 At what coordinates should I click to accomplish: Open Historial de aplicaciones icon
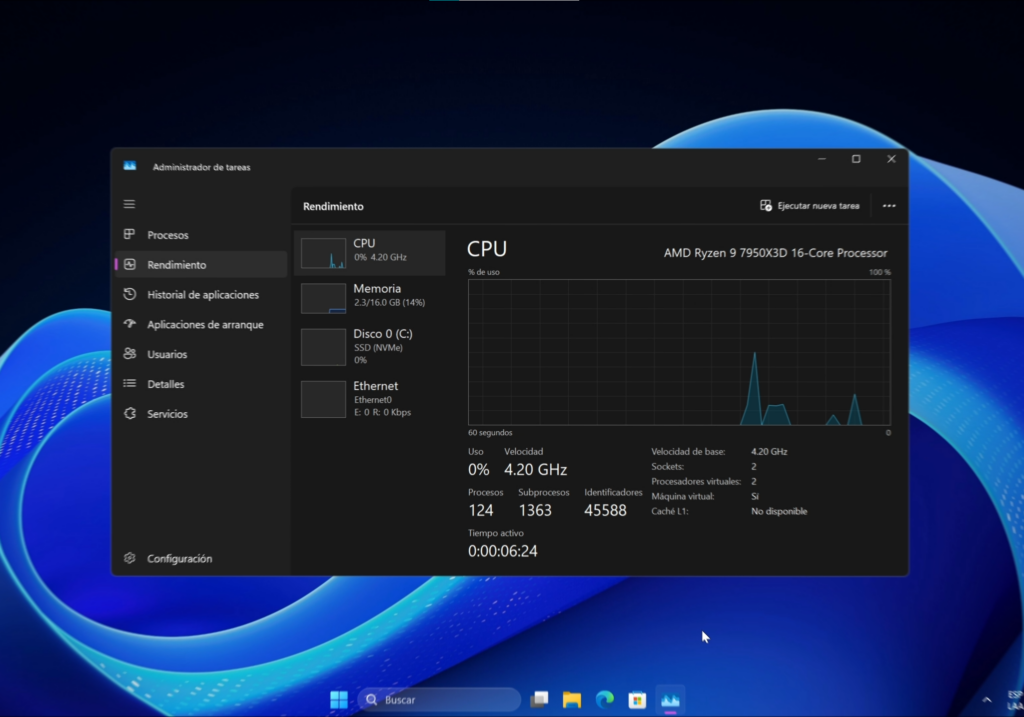coord(129,295)
